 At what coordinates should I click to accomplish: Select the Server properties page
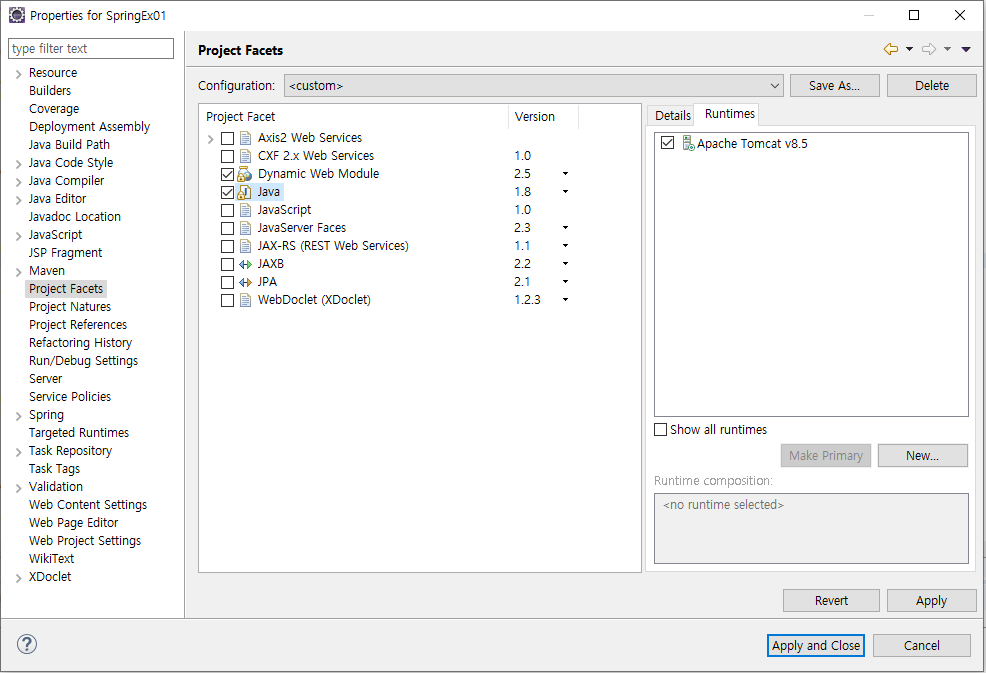(45, 379)
